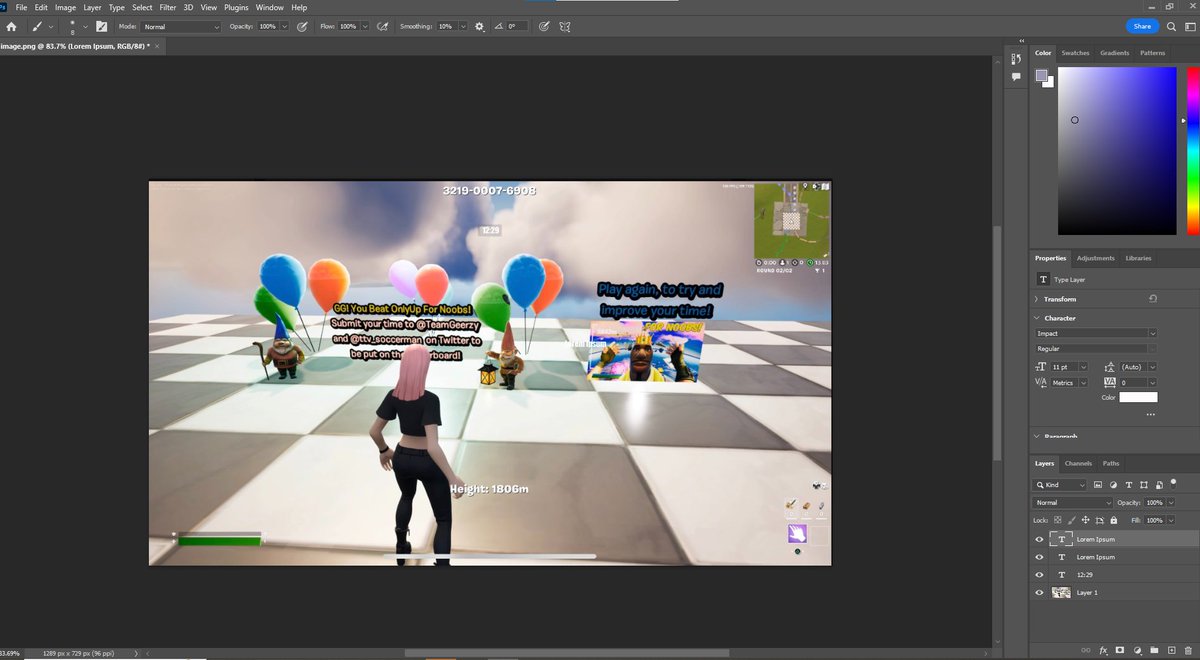
Task: Create new fill or adjustment layer icon
Action: [x=1138, y=650]
